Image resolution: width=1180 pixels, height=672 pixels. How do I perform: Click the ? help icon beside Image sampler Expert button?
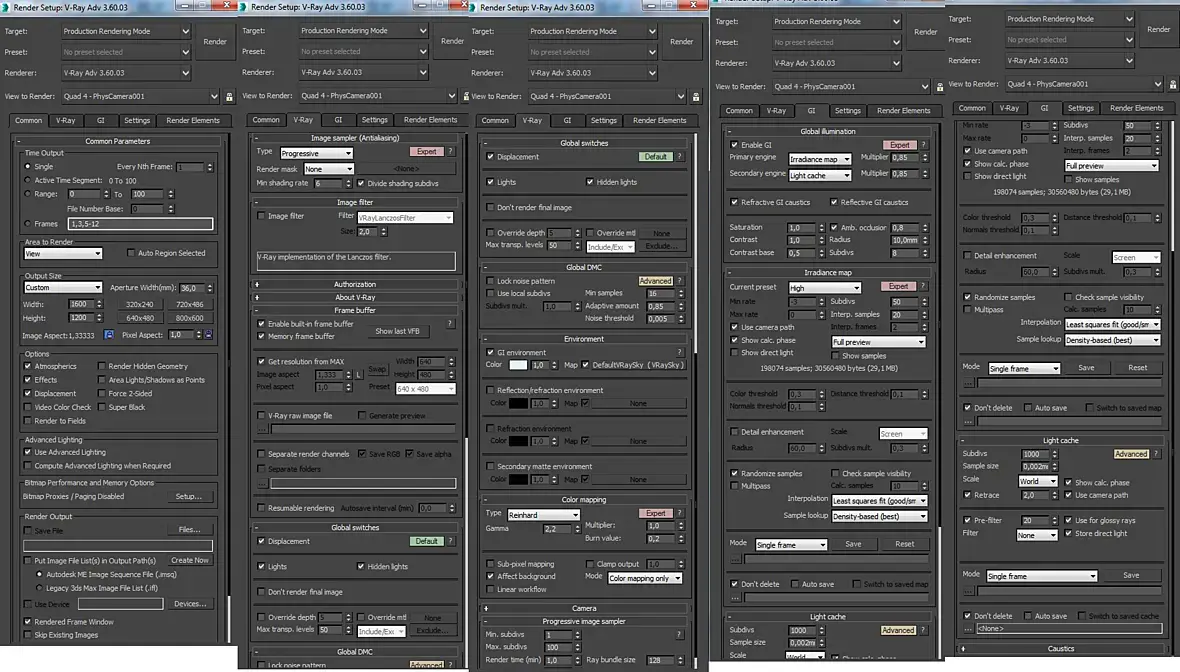coord(451,152)
